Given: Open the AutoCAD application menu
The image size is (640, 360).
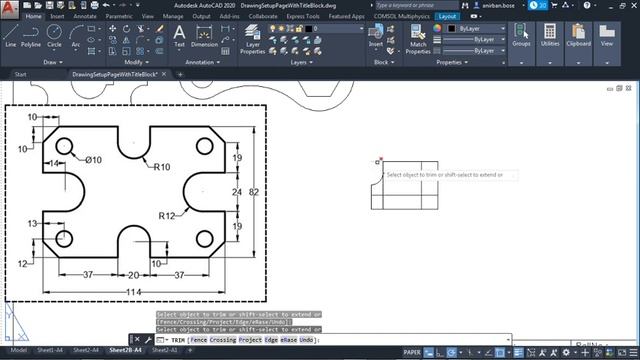Looking at the screenshot, I should point(9,9).
